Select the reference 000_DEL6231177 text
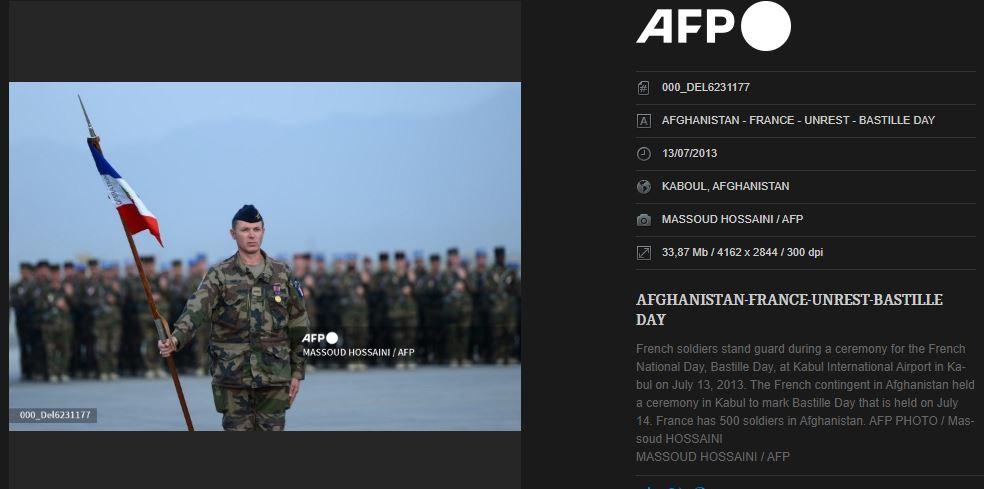 (705, 87)
